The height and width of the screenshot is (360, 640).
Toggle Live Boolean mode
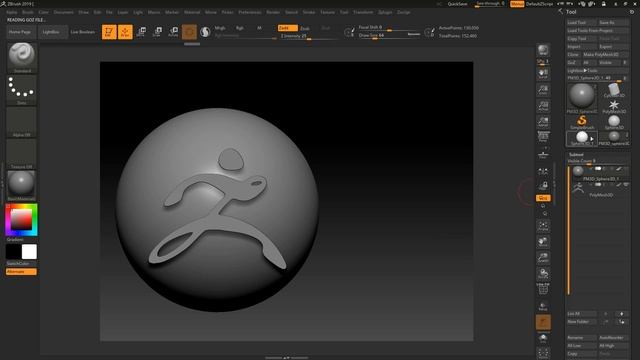pyautogui.click(x=83, y=32)
